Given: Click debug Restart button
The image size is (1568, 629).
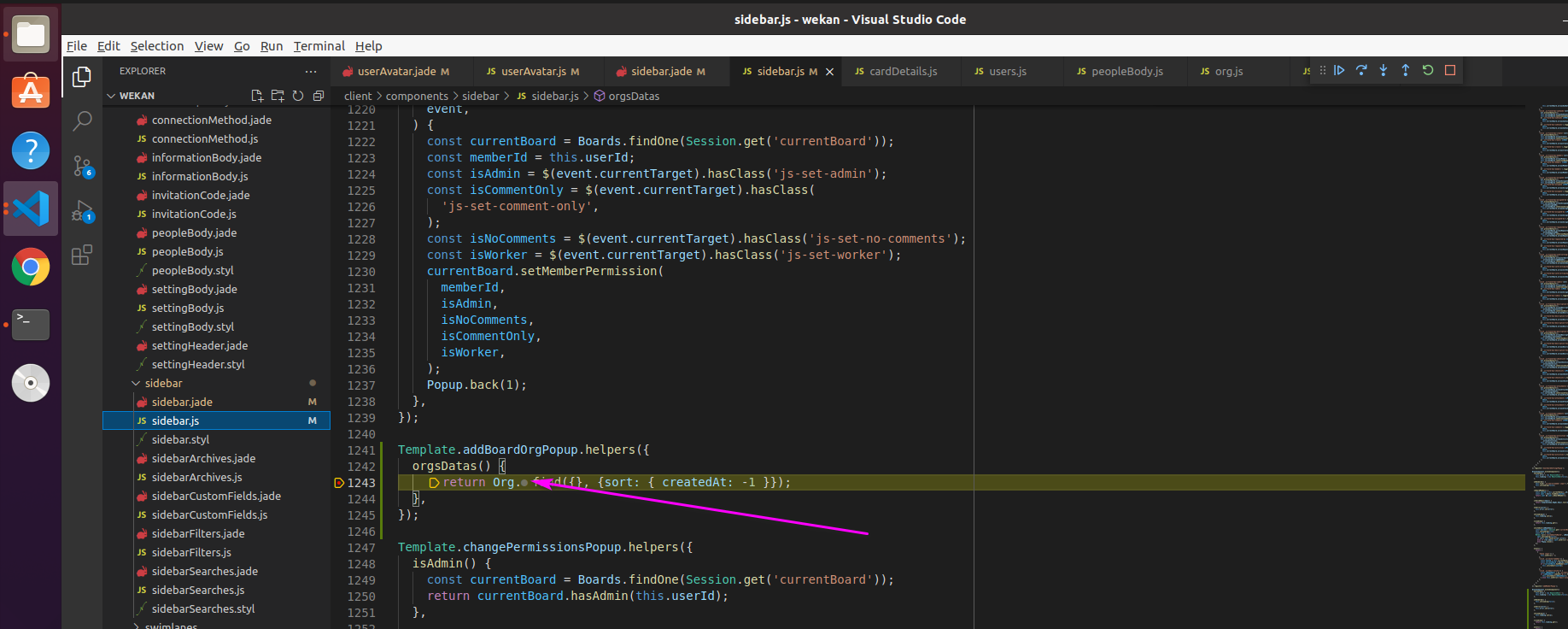Looking at the screenshot, I should pos(1428,70).
